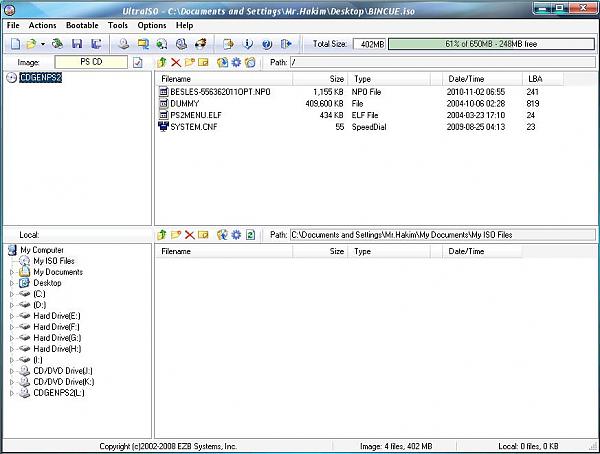Click the 61% of 650MB capacity bar
Viewport: 600px width, 454px height.
(491, 44)
